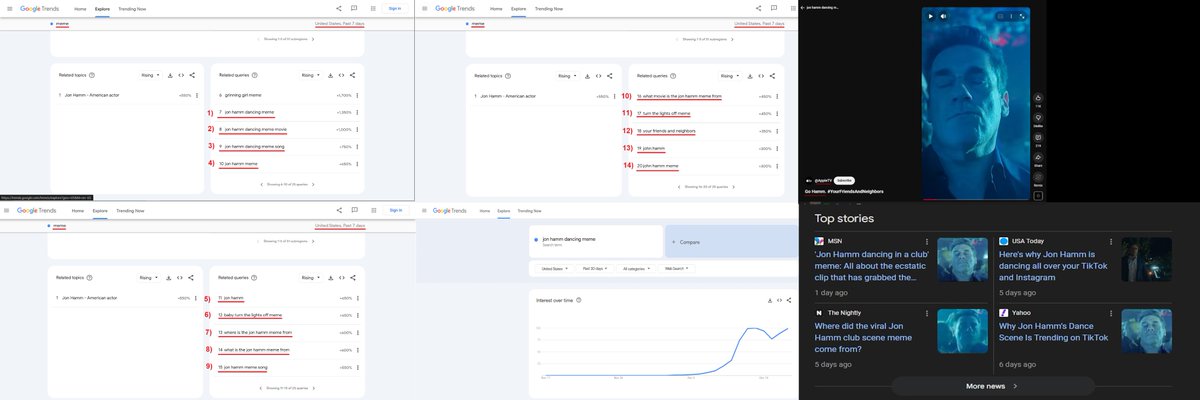Click the Yahoo story thumbnail image
This screenshot has width=1200, height=400.
coord(1146,330)
